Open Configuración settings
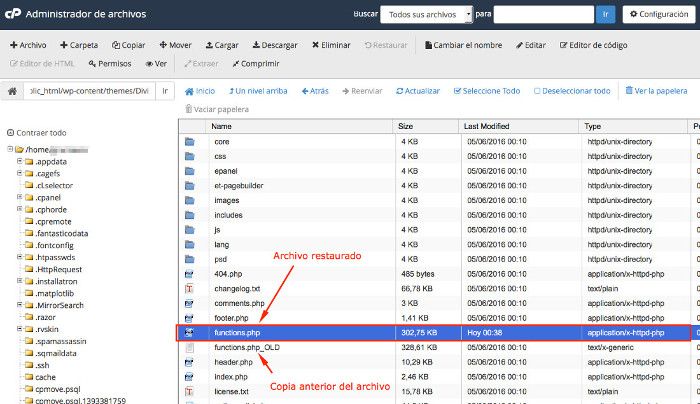This screenshot has height=404, width=700. point(659,14)
